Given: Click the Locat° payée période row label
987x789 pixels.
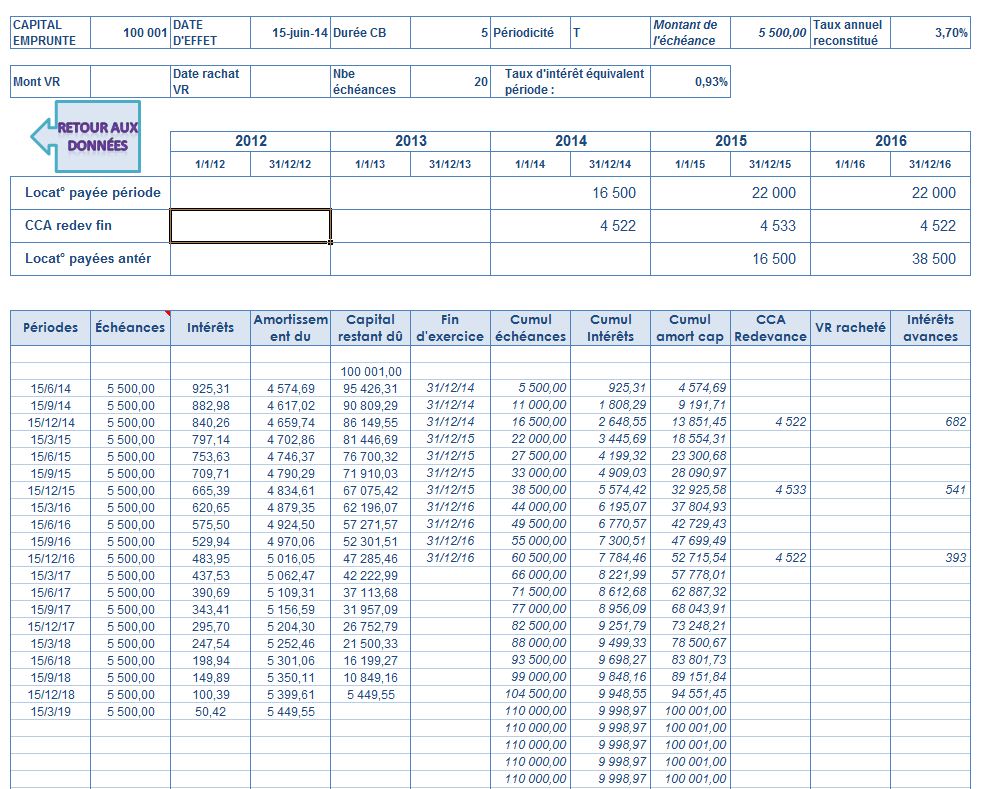Looking at the screenshot, I should [93, 193].
